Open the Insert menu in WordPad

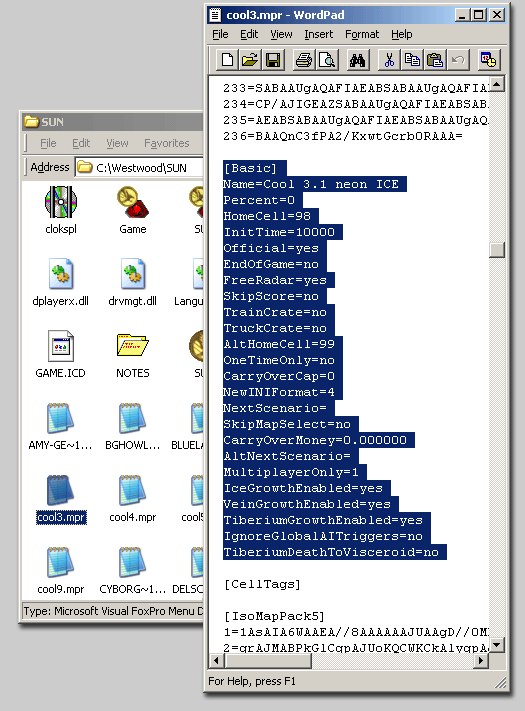point(318,34)
